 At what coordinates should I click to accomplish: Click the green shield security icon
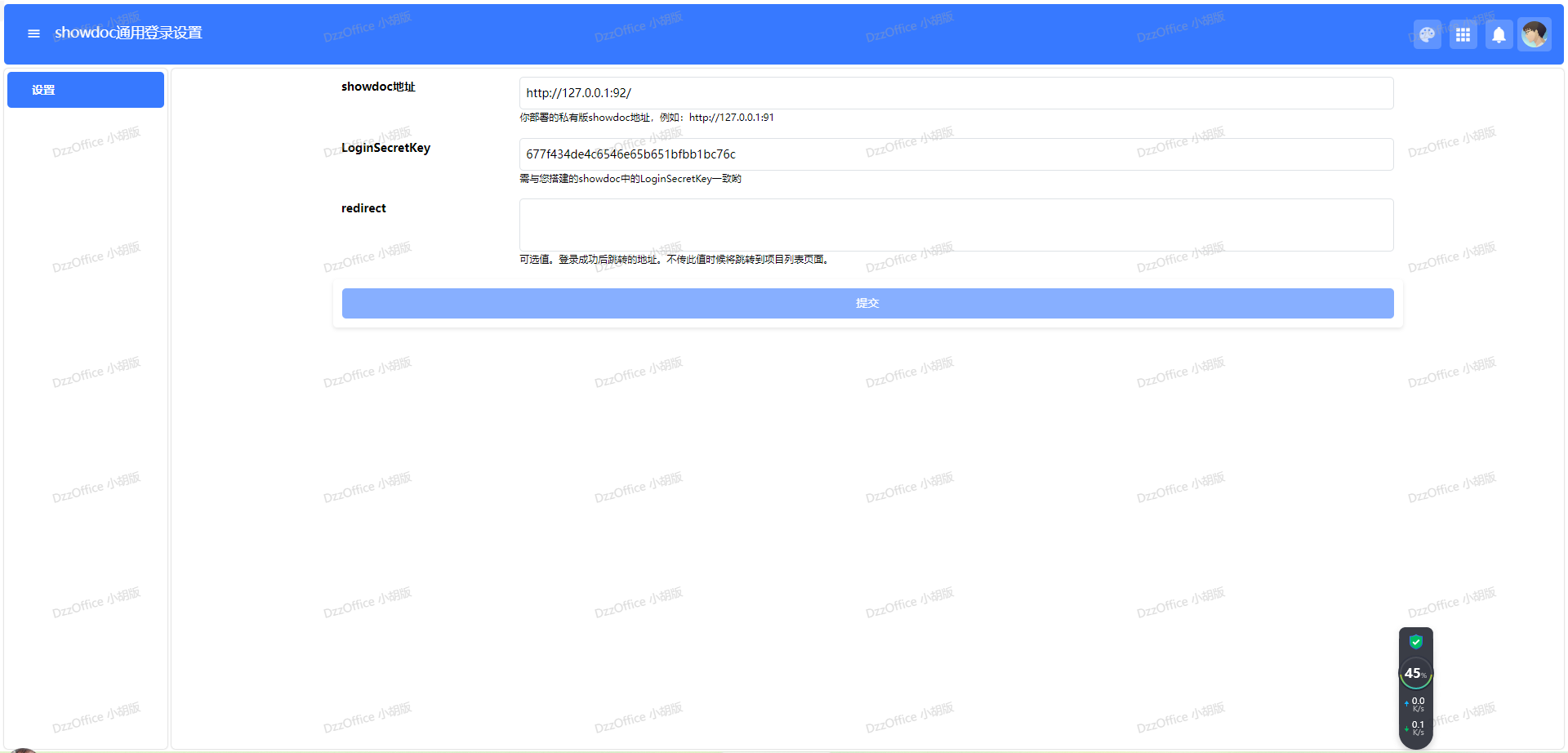coord(1416,642)
